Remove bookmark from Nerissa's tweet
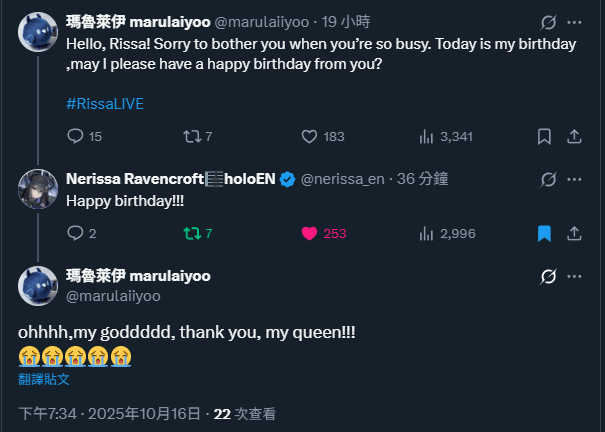Viewport: 605px width, 432px height. 545,233
